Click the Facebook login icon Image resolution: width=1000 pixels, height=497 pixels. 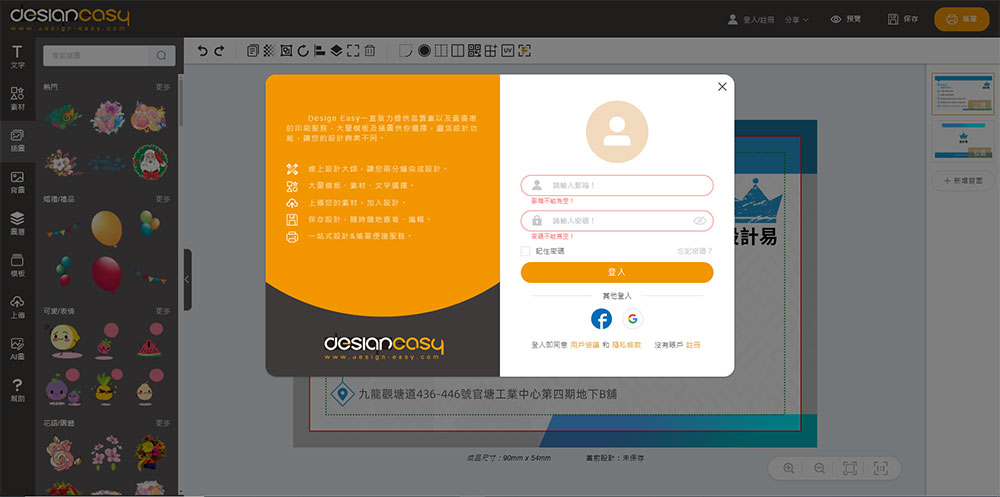(601, 319)
